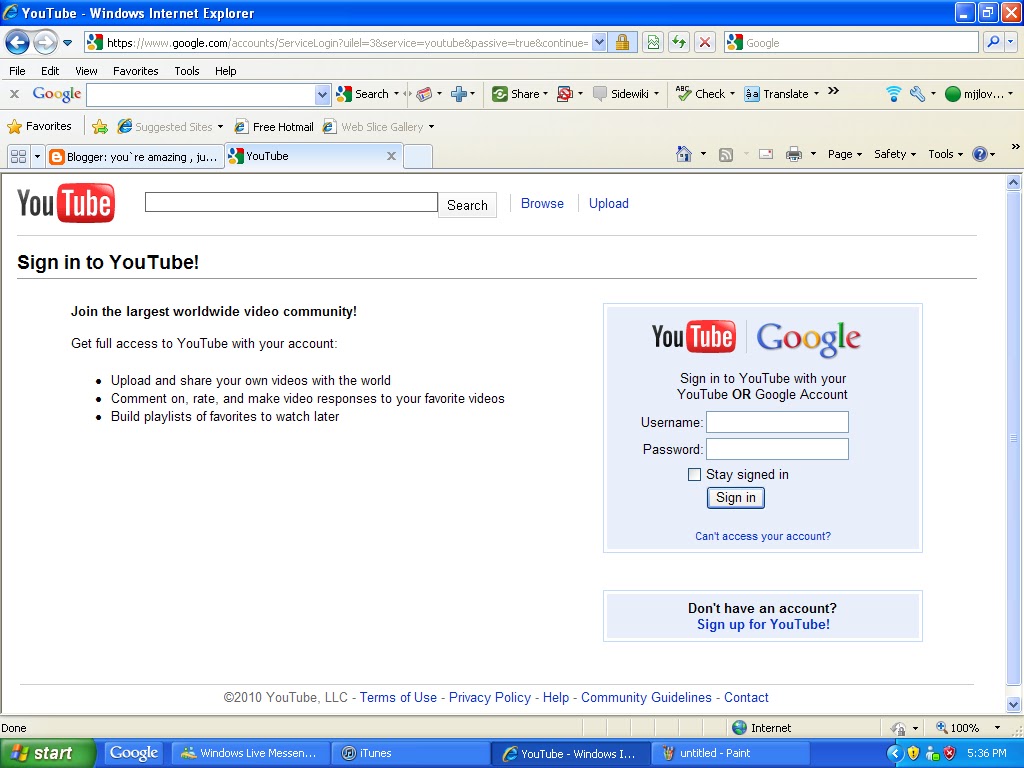Open the Help menu in menu bar
The width and height of the screenshot is (1024, 768).
[226, 71]
